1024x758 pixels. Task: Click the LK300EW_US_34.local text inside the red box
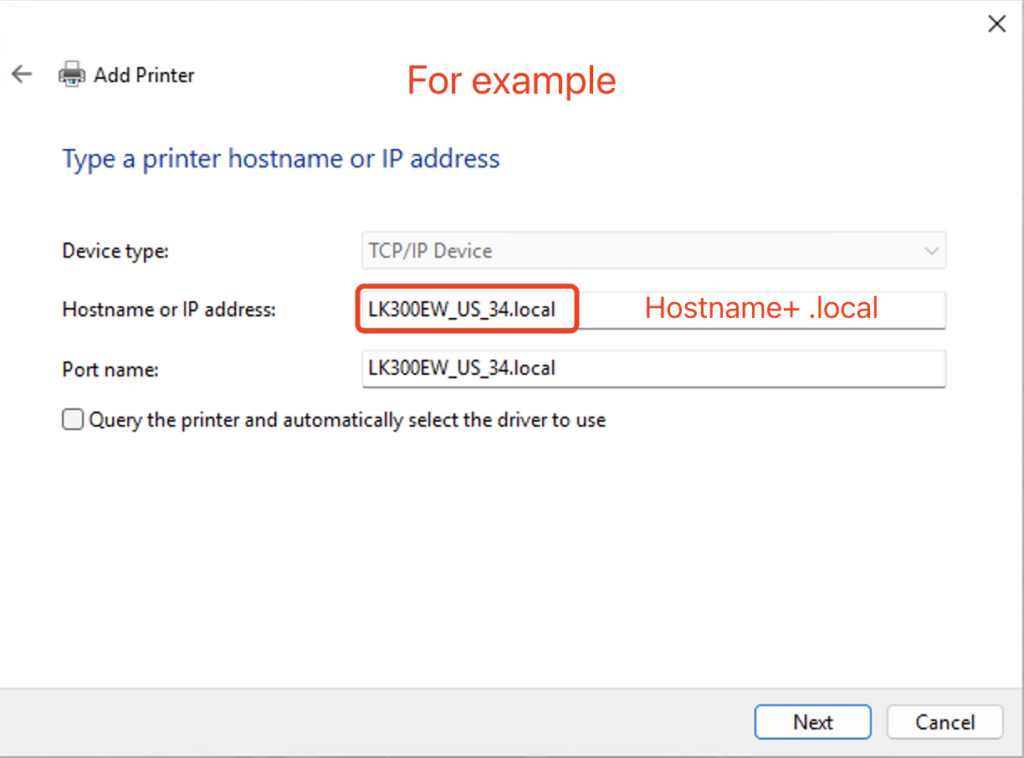click(x=462, y=310)
